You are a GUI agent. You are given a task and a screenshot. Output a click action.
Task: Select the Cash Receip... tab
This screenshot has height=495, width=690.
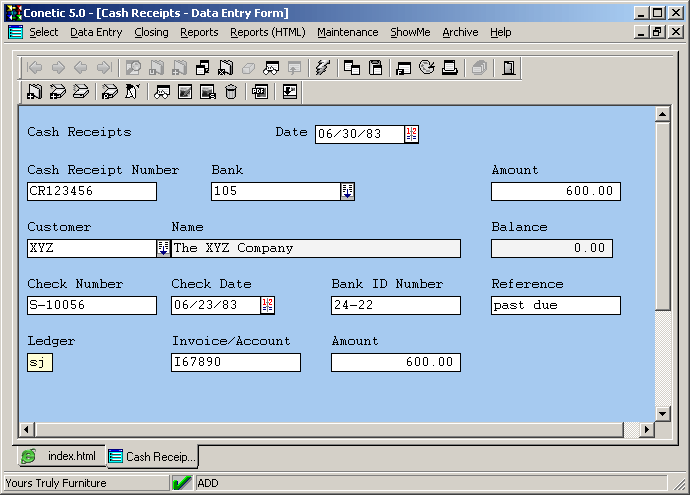tap(152, 456)
